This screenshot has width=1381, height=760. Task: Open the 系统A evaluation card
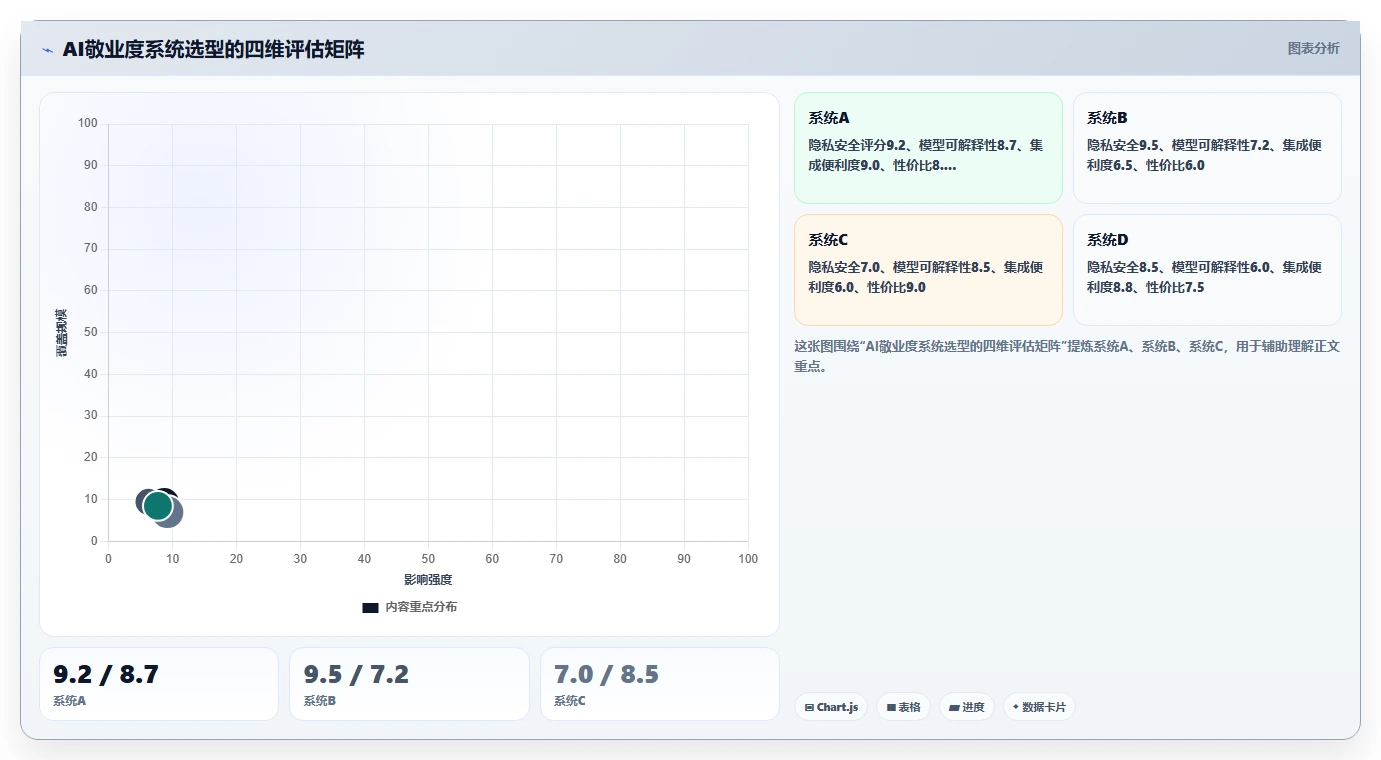click(x=928, y=148)
